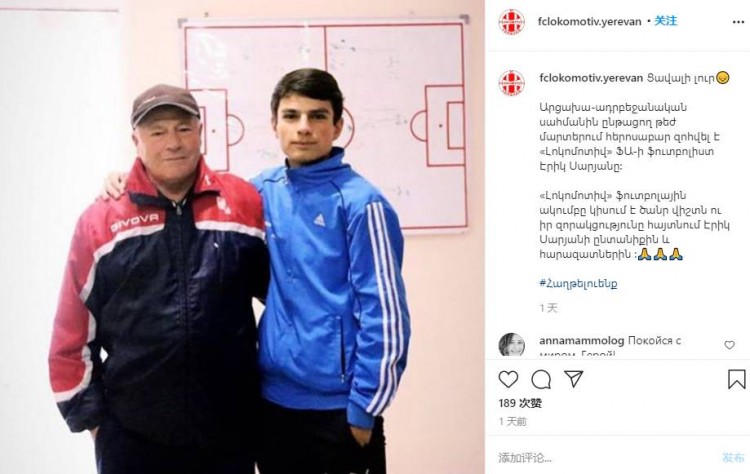Image resolution: width=750 pixels, height=474 pixels.
Task: Share the post with the paper plane icon
Action: tap(573, 379)
